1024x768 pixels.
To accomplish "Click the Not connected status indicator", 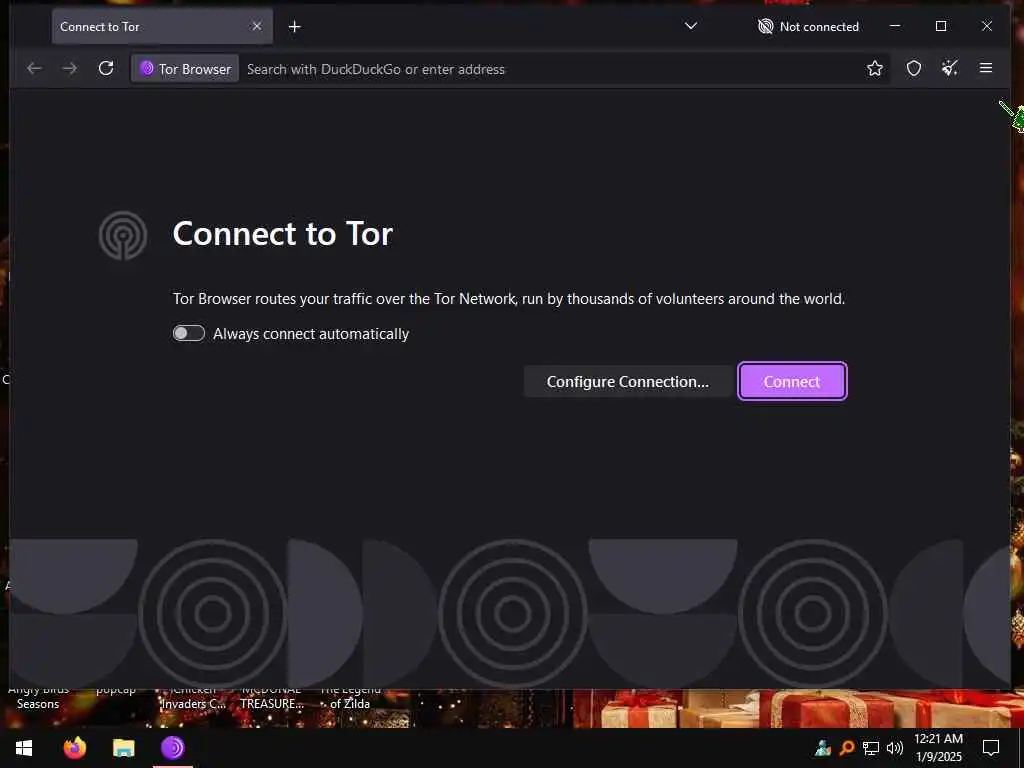I will tap(808, 27).
